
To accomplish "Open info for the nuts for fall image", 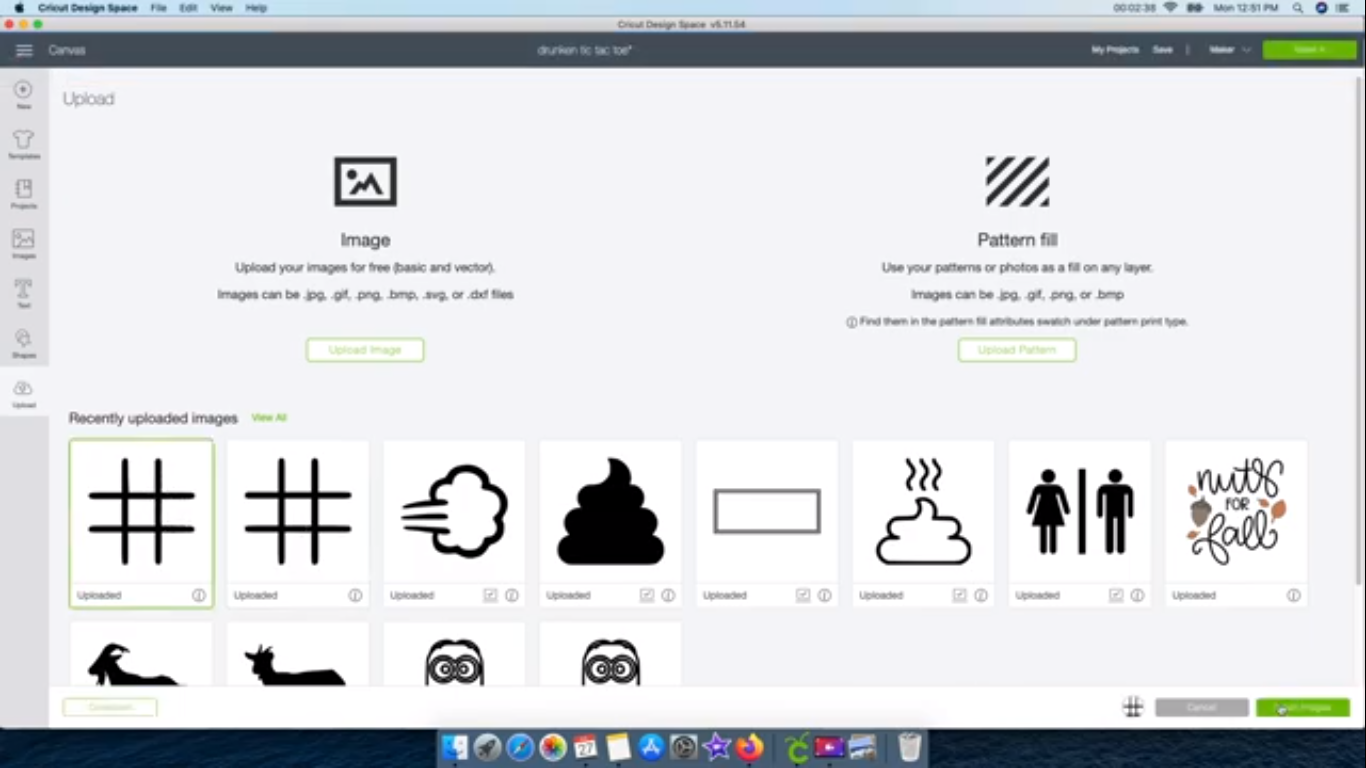I will (1293, 595).
